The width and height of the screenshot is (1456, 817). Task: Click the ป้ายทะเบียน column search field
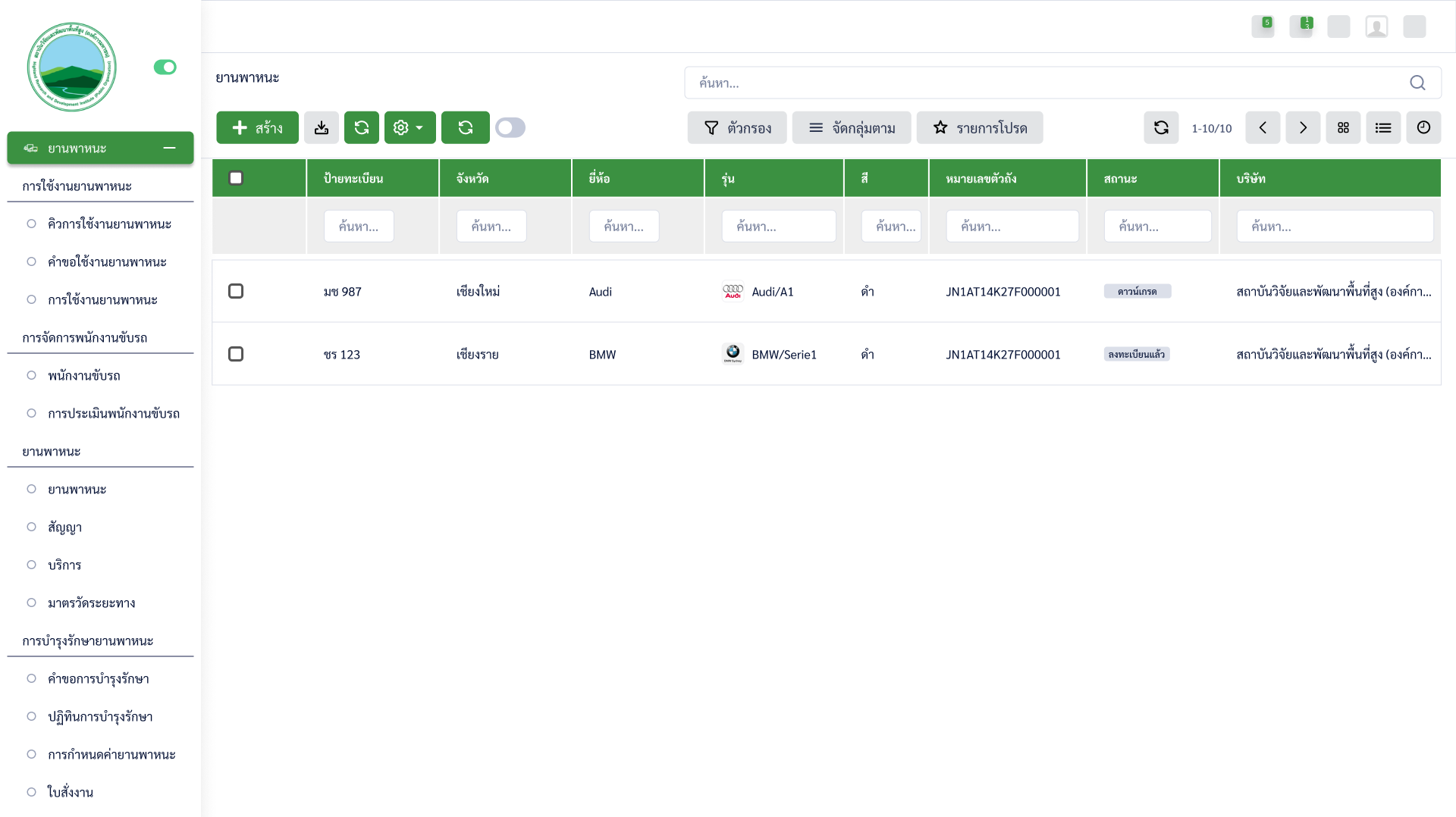[x=358, y=227]
